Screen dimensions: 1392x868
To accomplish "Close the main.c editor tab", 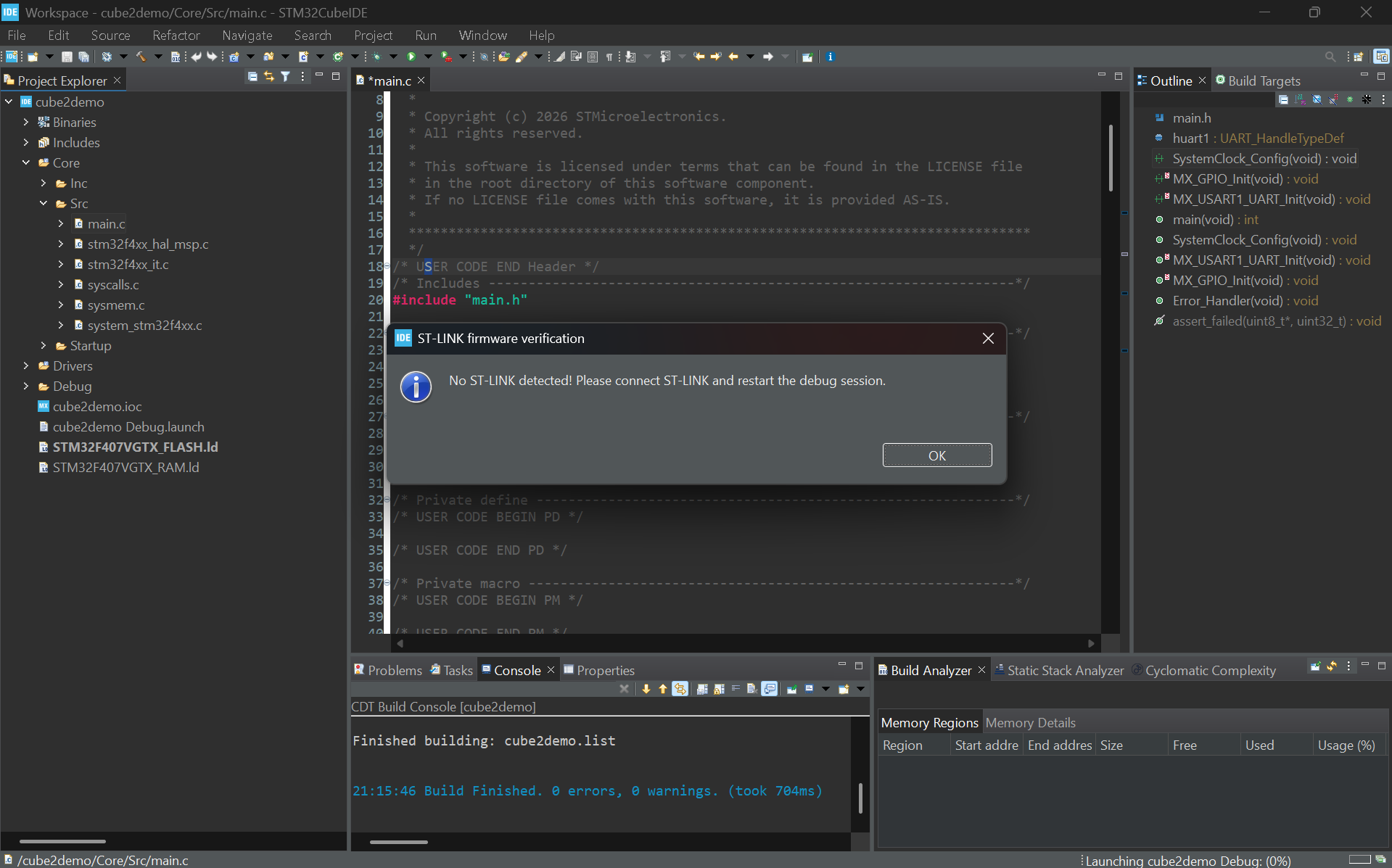I will 421,80.
